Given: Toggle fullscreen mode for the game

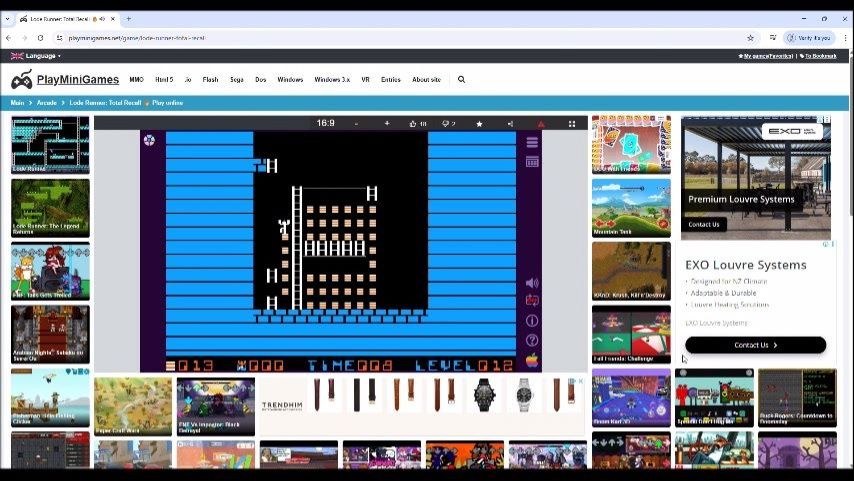Looking at the screenshot, I should 572,124.
